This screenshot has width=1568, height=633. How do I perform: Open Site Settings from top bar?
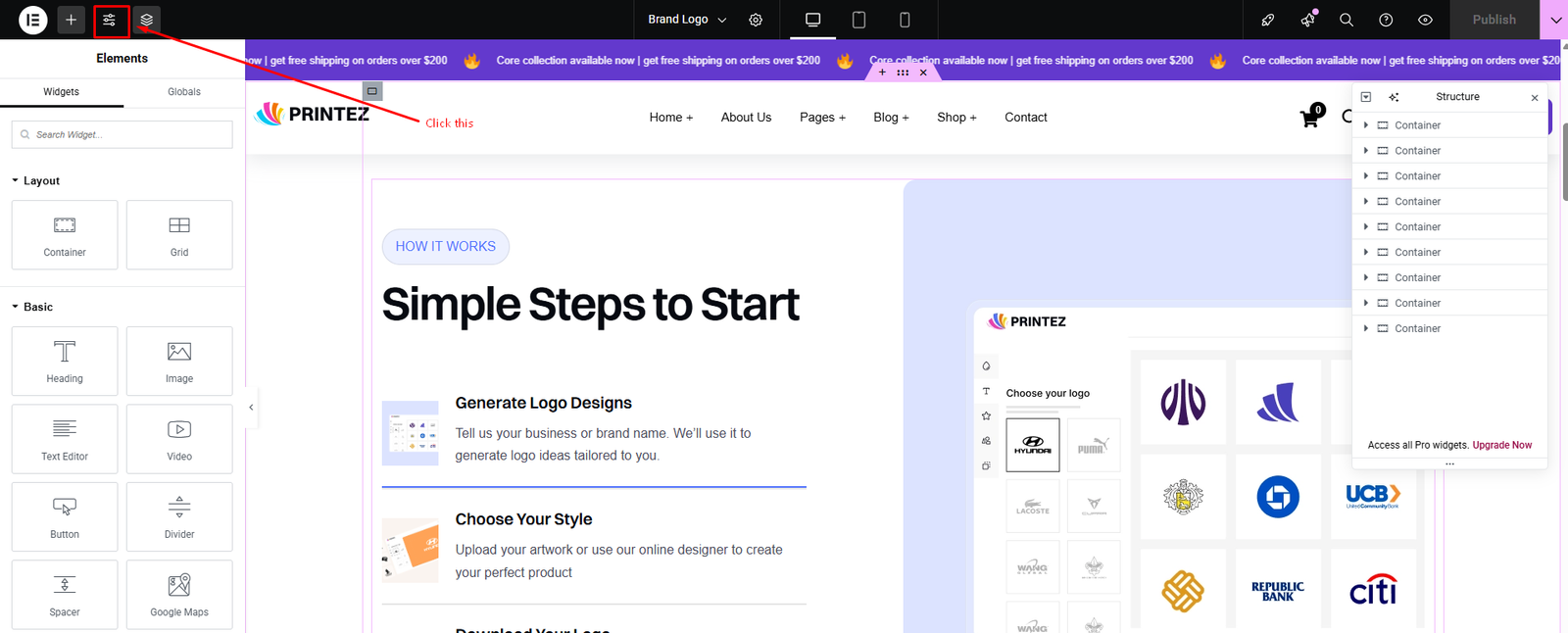(x=109, y=20)
